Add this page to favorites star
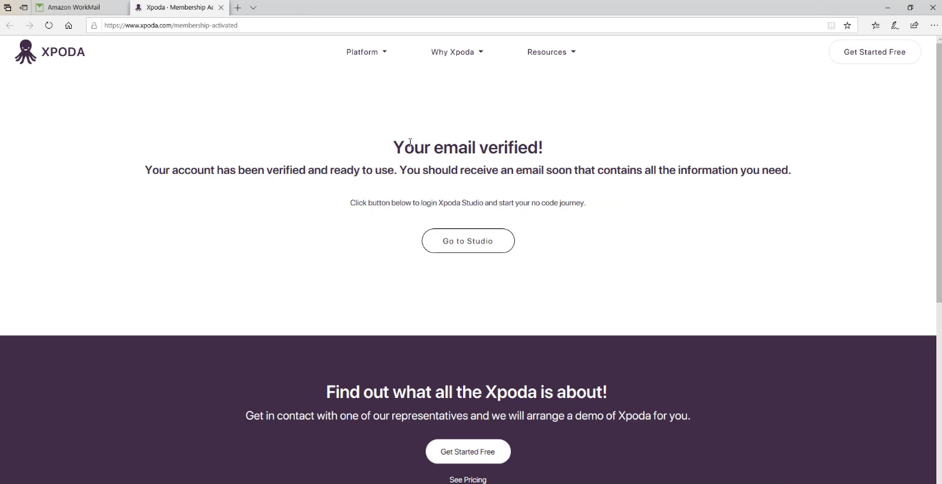942x484 pixels. [847, 25]
